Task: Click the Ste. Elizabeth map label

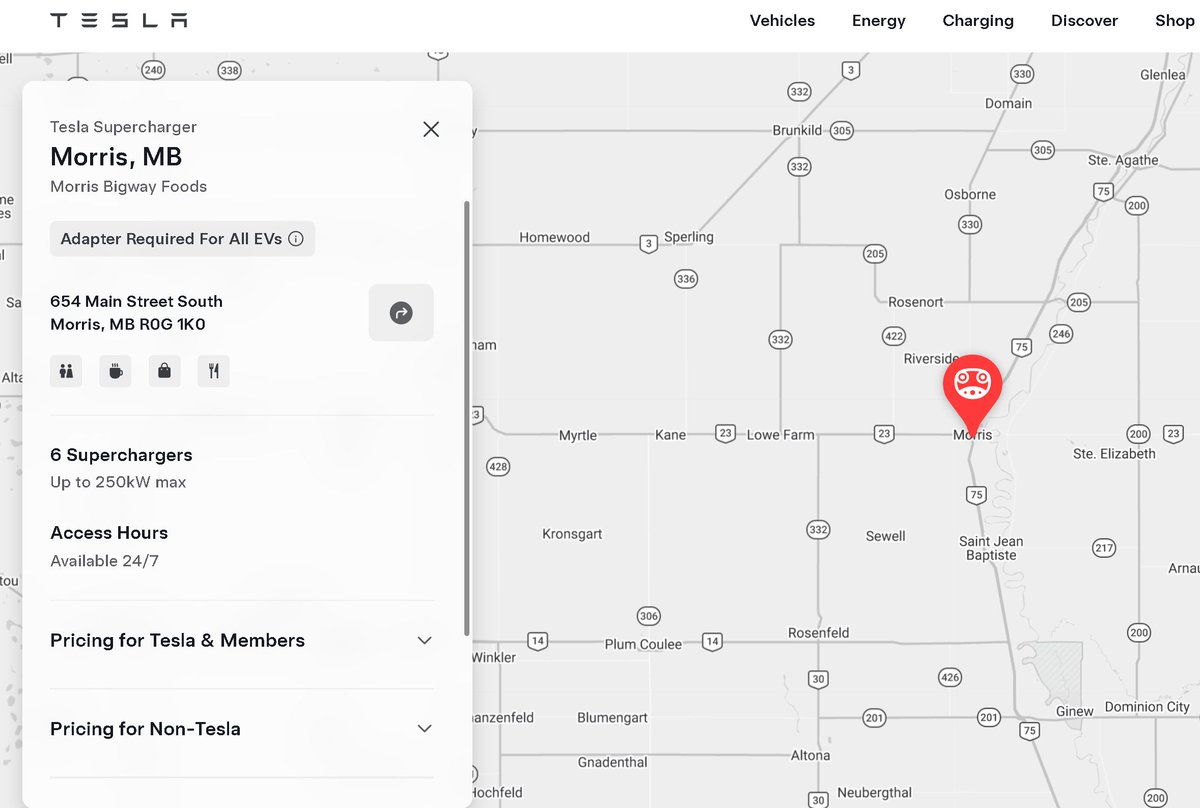Action: pos(1114,453)
